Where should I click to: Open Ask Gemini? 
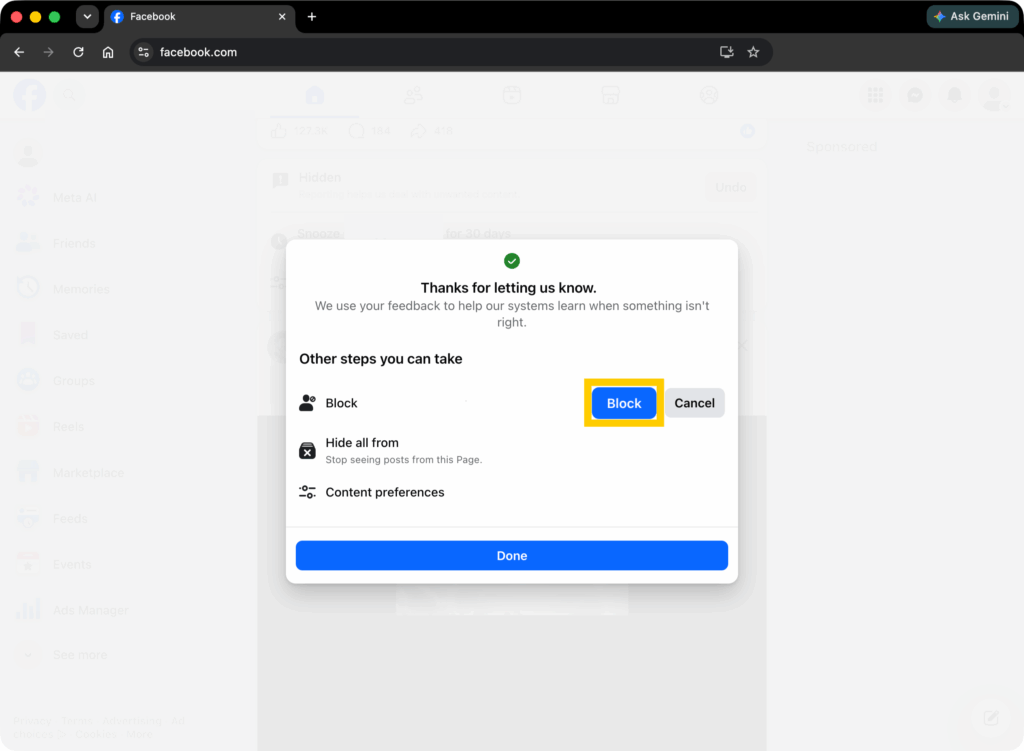coord(972,16)
